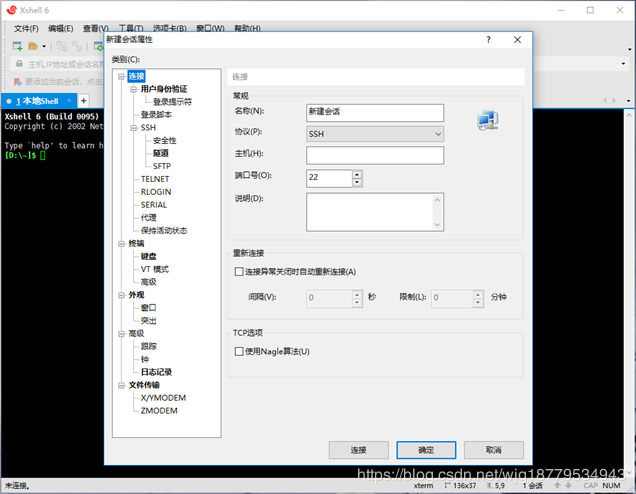Click the down arrow of 说明 box scrollbar
The width and height of the screenshot is (636, 494).
pos(437,225)
